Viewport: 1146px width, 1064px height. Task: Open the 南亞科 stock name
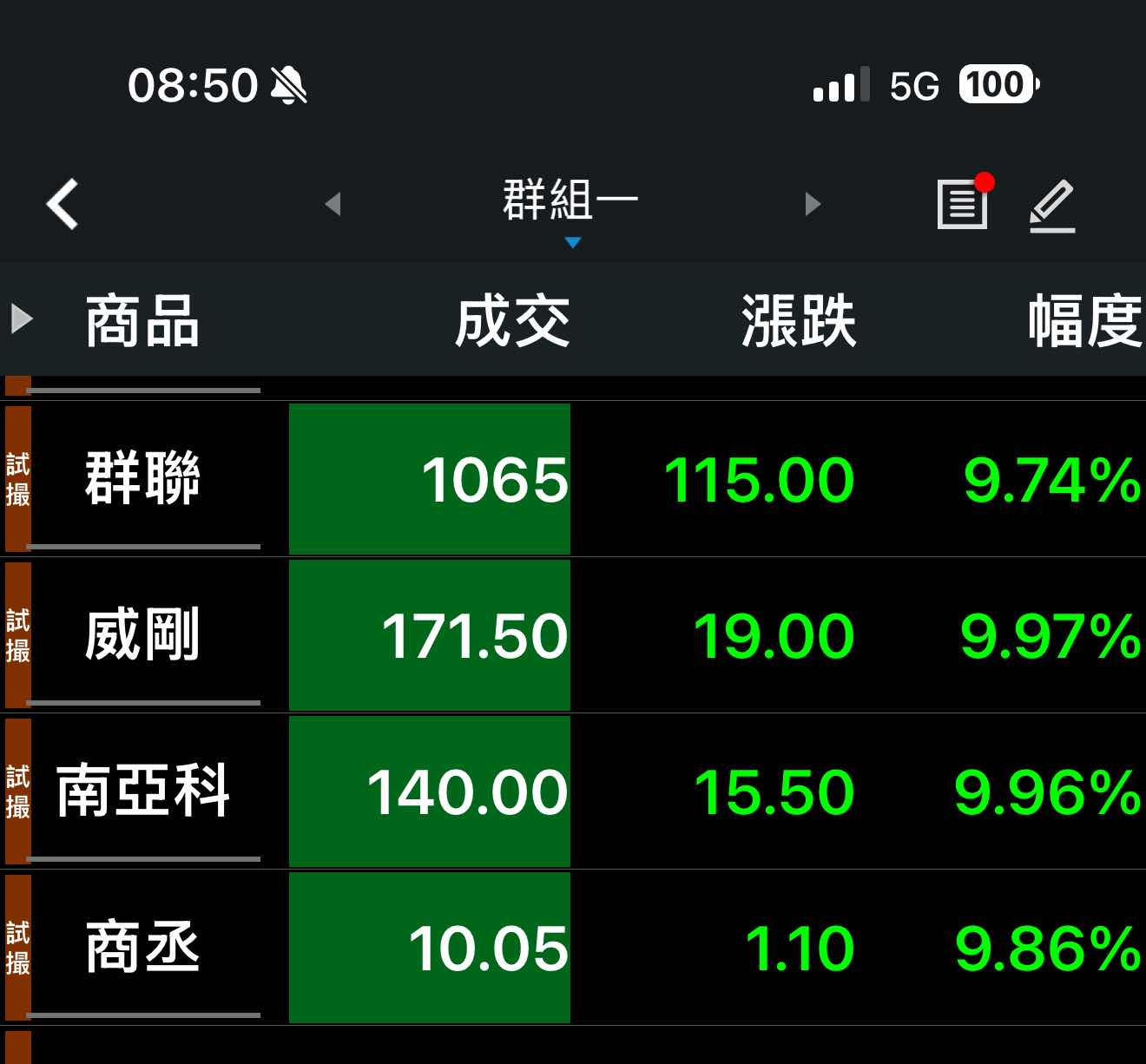coord(143,791)
